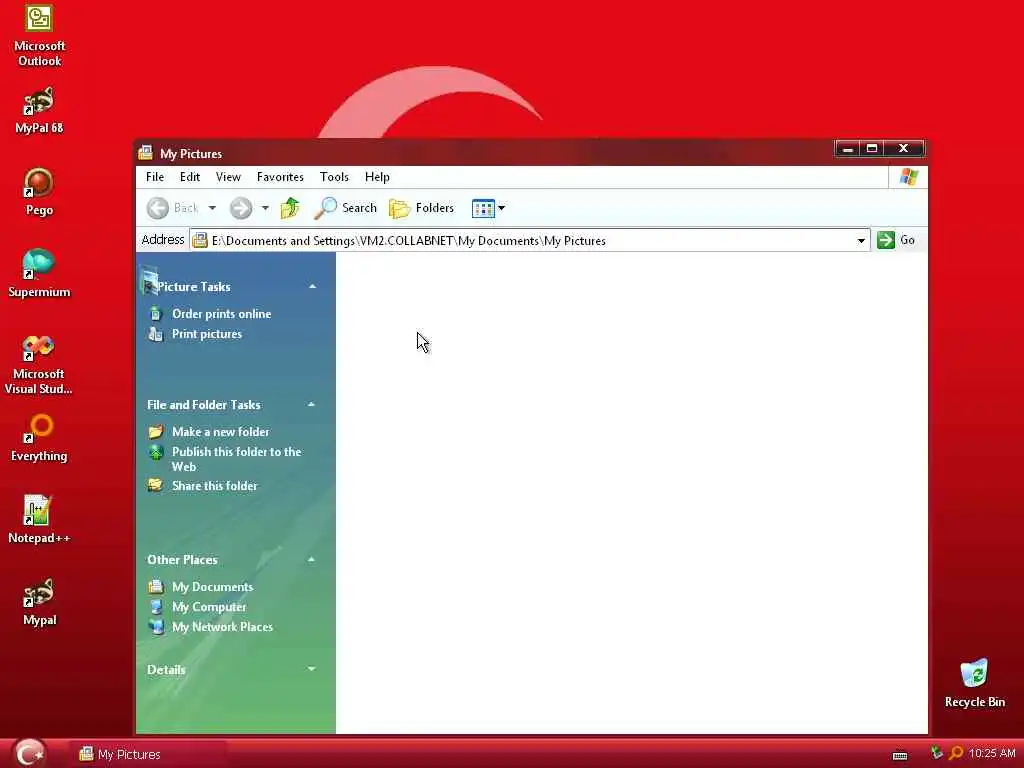Launch MyPal 68 desktop shortcut

pyautogui.click(x=39, y=110)
